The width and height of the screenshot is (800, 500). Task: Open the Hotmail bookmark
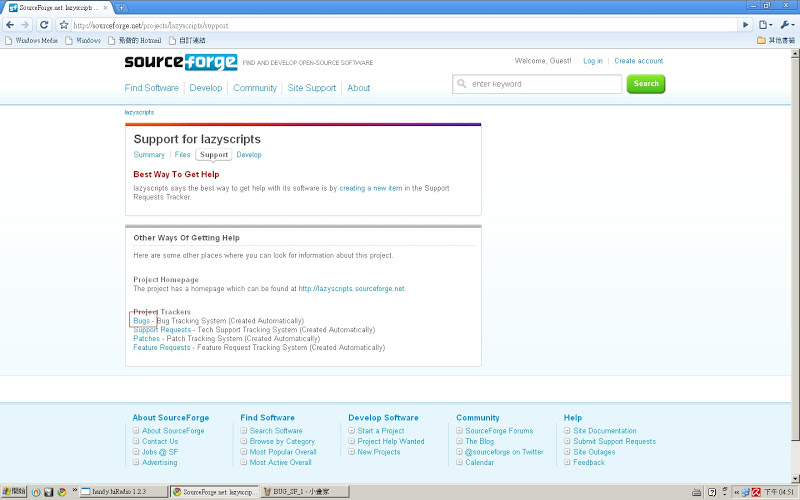(x=135, y=40)
